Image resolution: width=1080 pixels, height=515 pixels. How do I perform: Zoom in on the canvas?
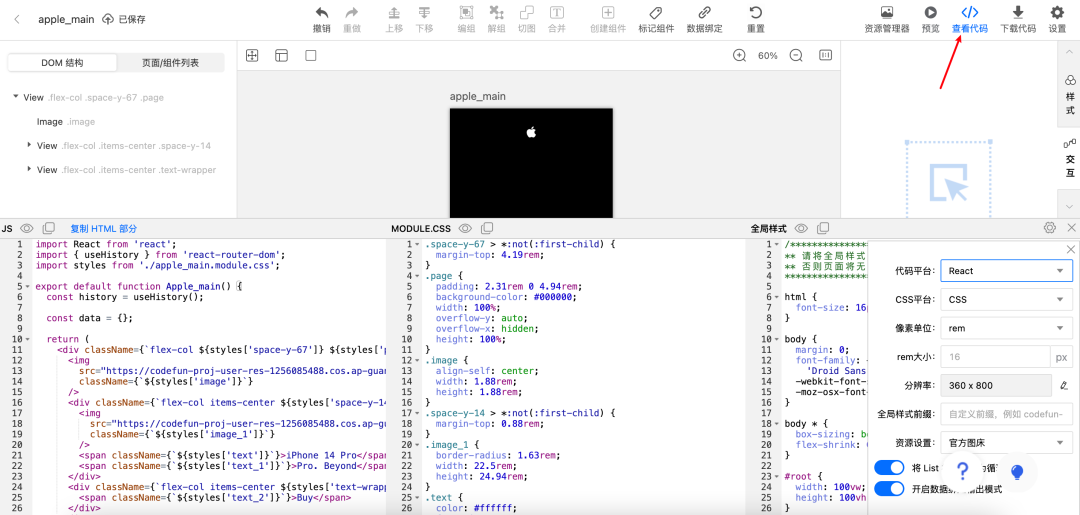(x=740, y=56)
